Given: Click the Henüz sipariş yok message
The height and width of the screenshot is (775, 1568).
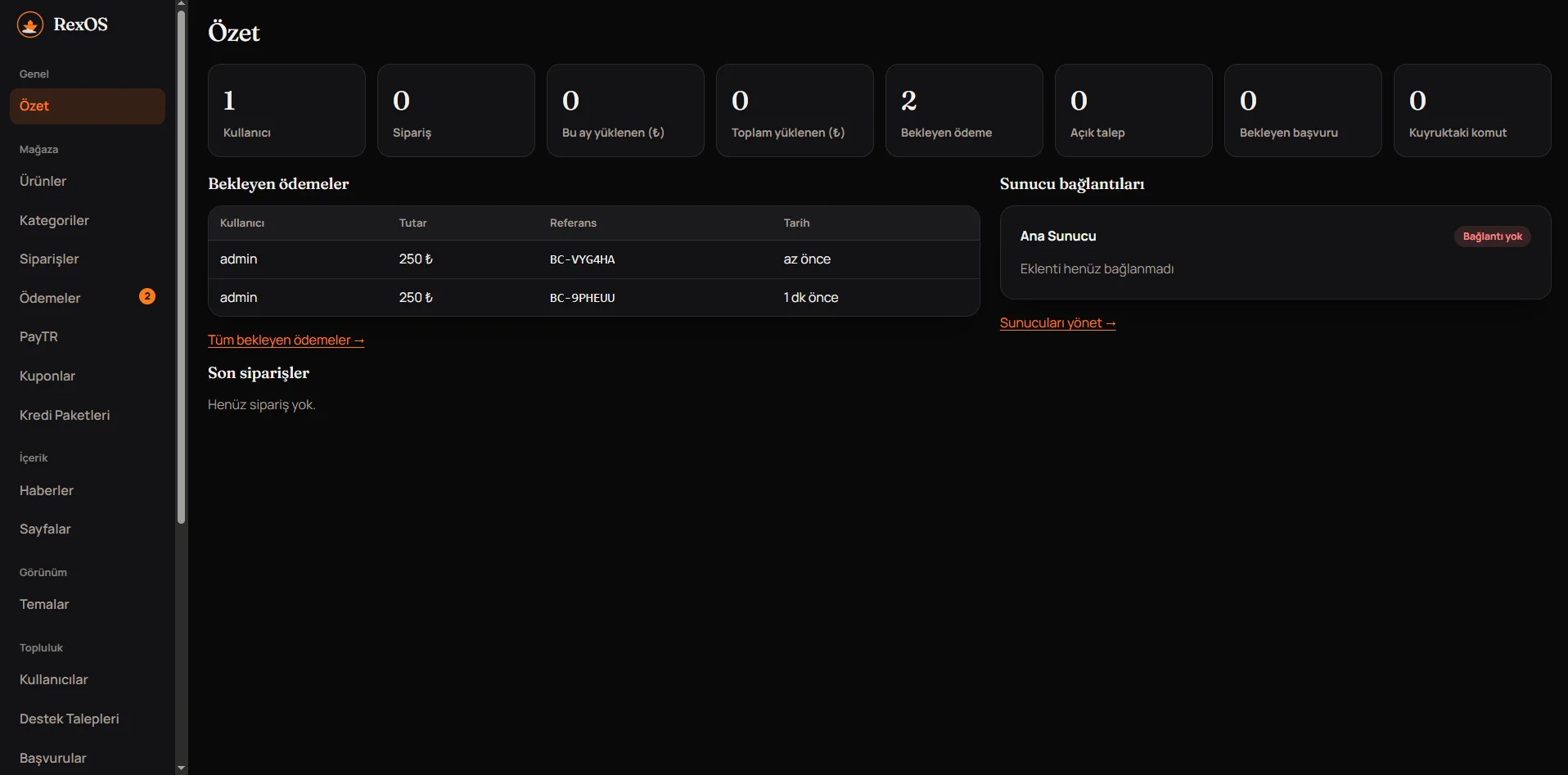Looking at the screenshot, I should pyautogui.click(x=261, y=404).
